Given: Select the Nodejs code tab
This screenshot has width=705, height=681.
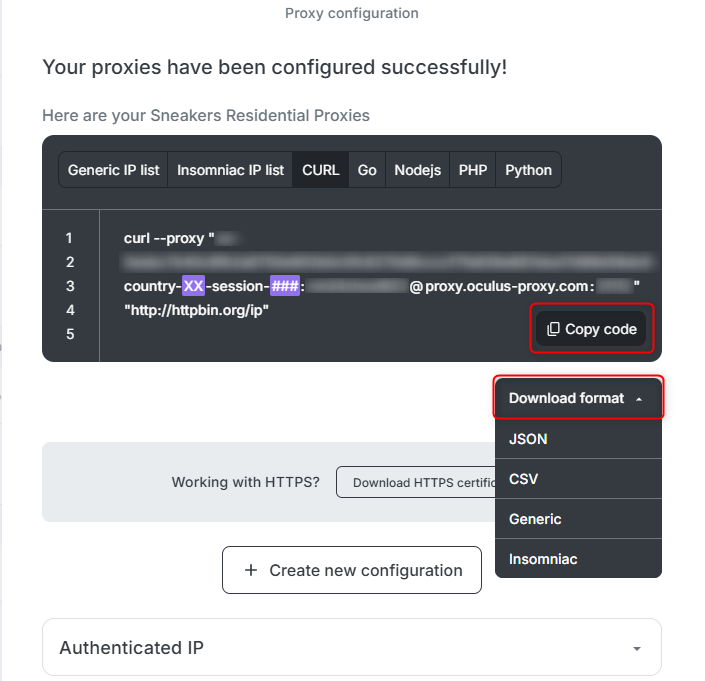Looking at the screenshot, I should (x=417, y=170).
